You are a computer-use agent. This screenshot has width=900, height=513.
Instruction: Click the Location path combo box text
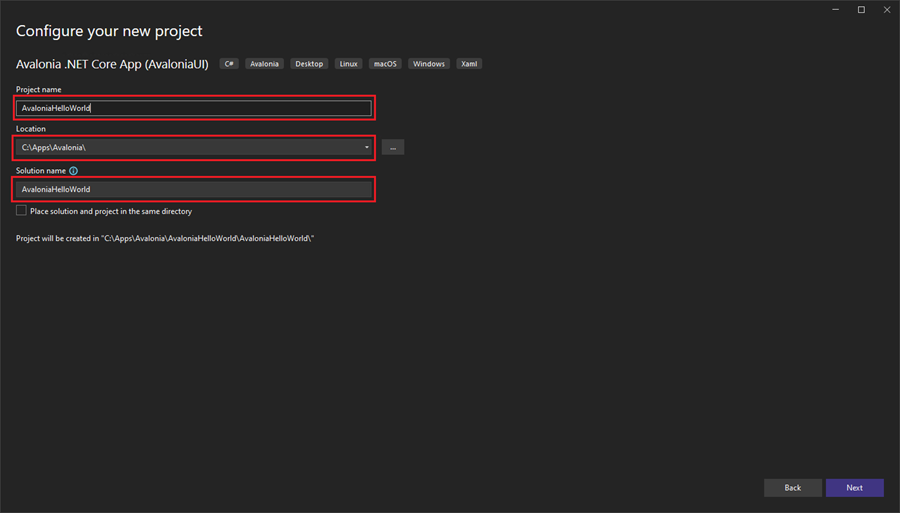click(53, 147)
